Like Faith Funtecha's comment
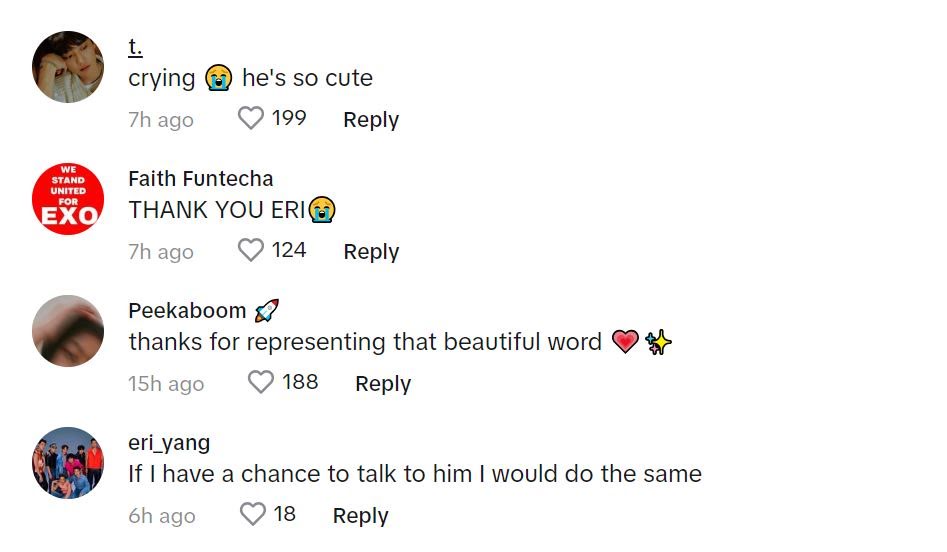The height and width of the screenshot is (552, 947). (x=251, y=250)
